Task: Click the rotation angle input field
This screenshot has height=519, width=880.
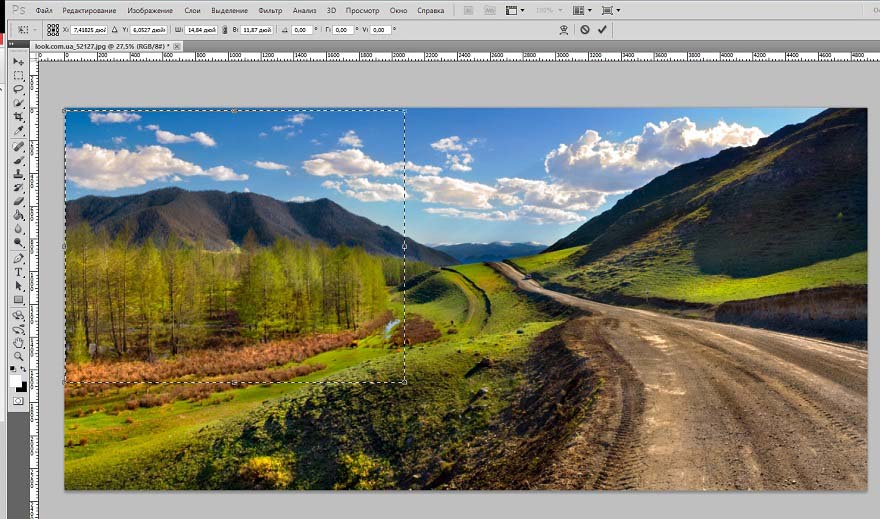Action: click(x=301, y=30)
